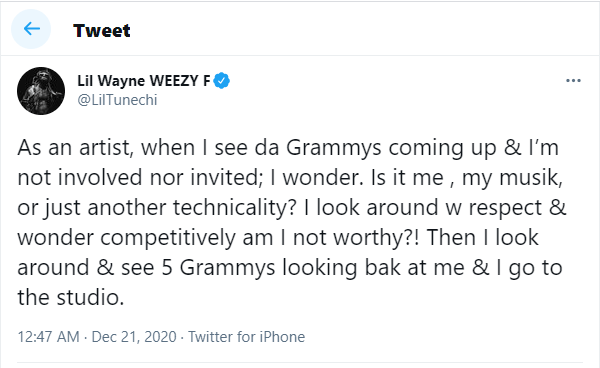The height and width of the screenshot is (368, 600).
Task: Select the phrase 'just another technicality?'
Action: click(170, 208)
